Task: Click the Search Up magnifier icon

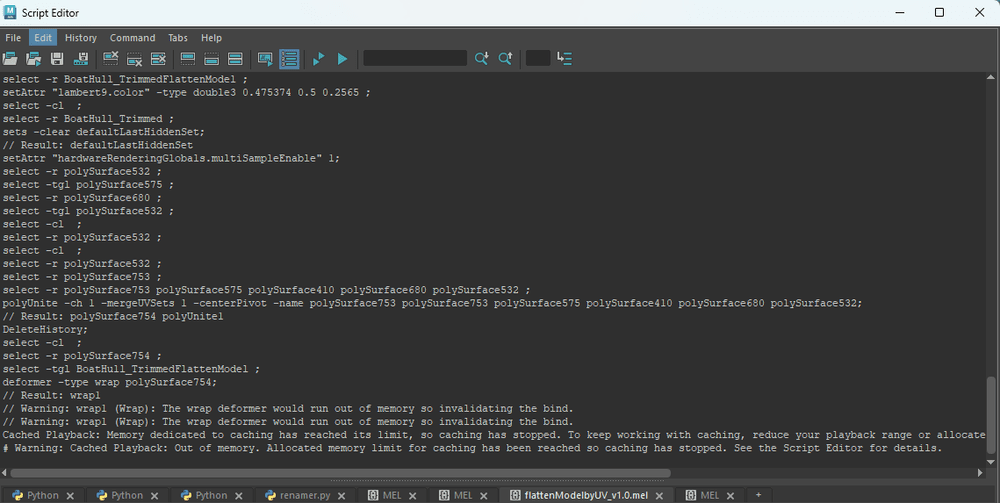Action: point(505,59)
